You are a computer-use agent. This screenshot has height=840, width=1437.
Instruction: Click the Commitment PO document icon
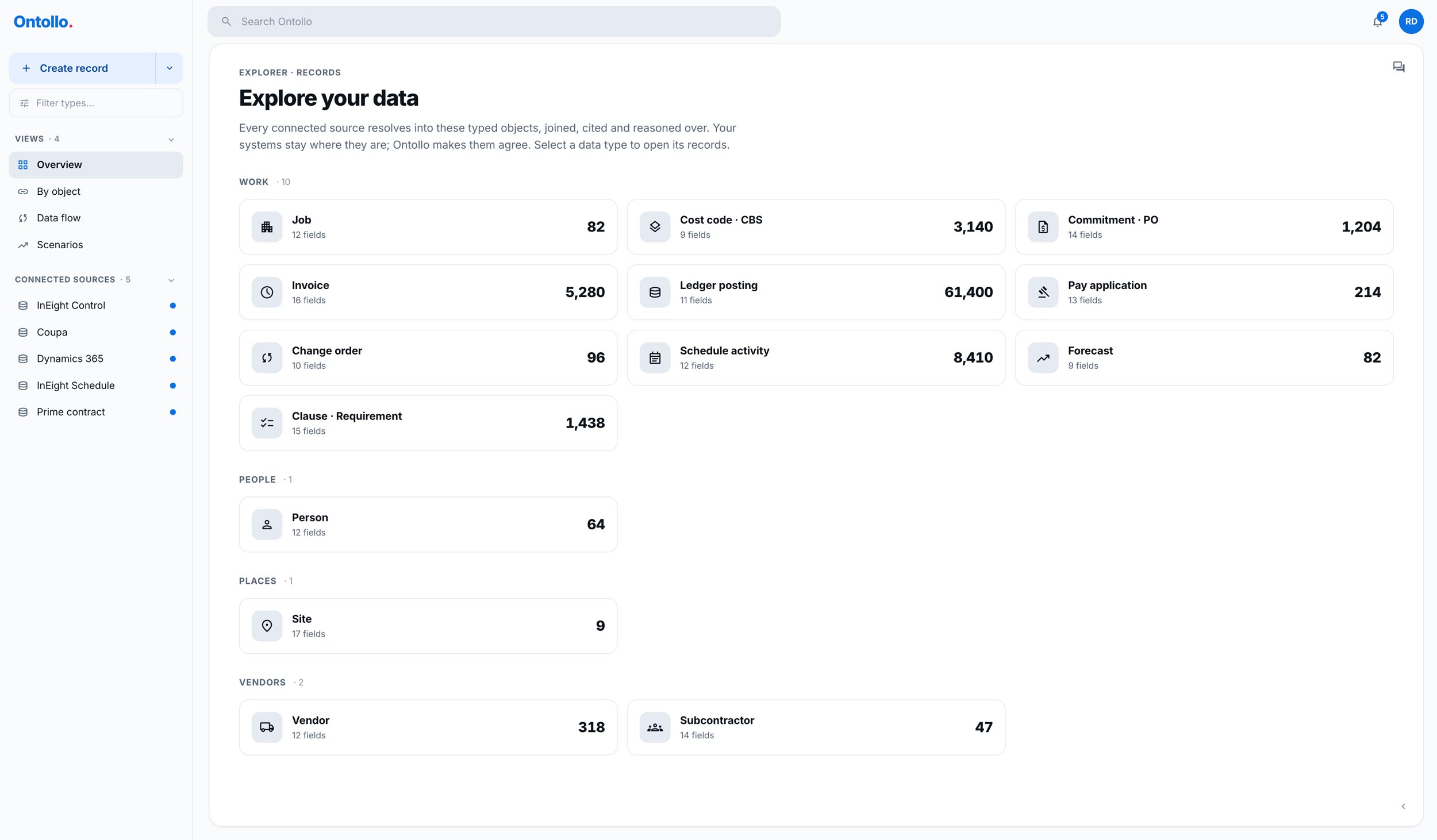1043,227
